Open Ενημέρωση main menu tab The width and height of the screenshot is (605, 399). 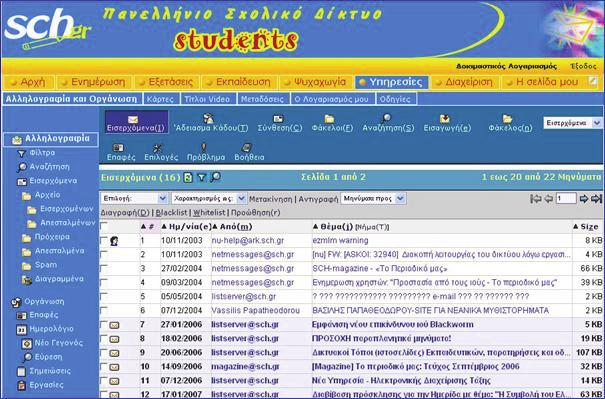point(93,82)
